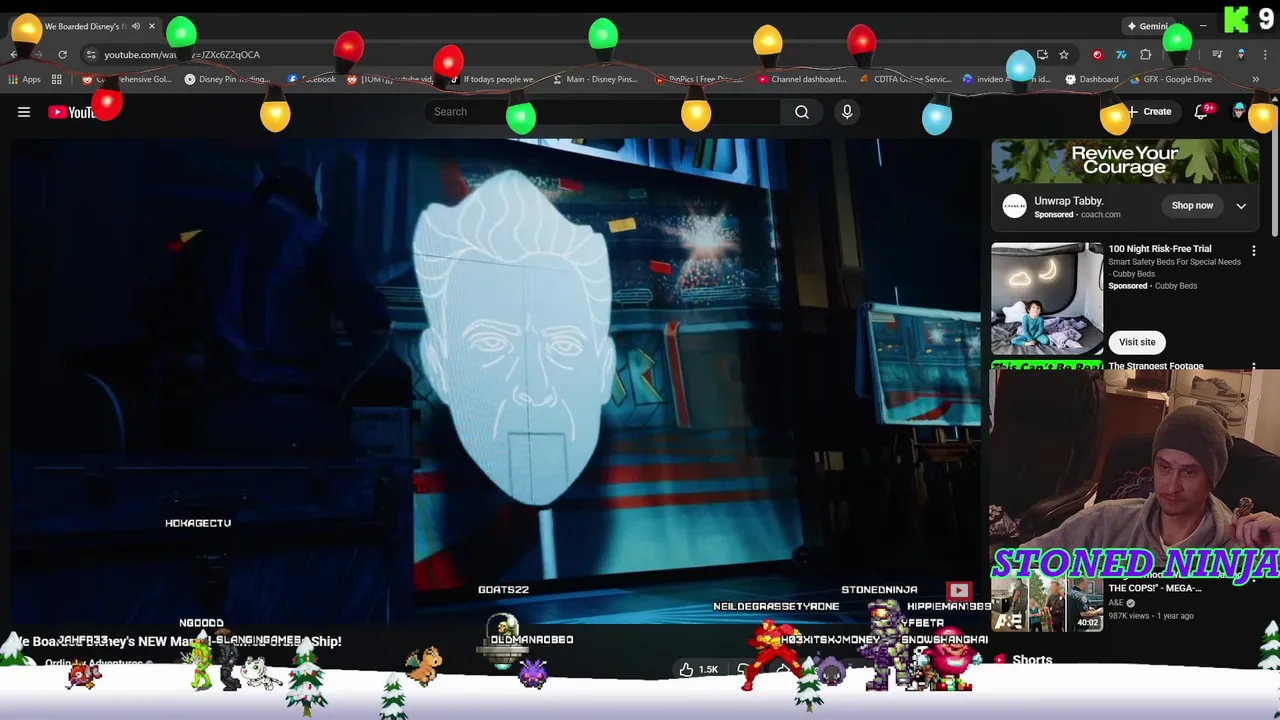Screen dimensions: 1280x720
Task: Like the video showing 1.5K
Action: point(699,669)
